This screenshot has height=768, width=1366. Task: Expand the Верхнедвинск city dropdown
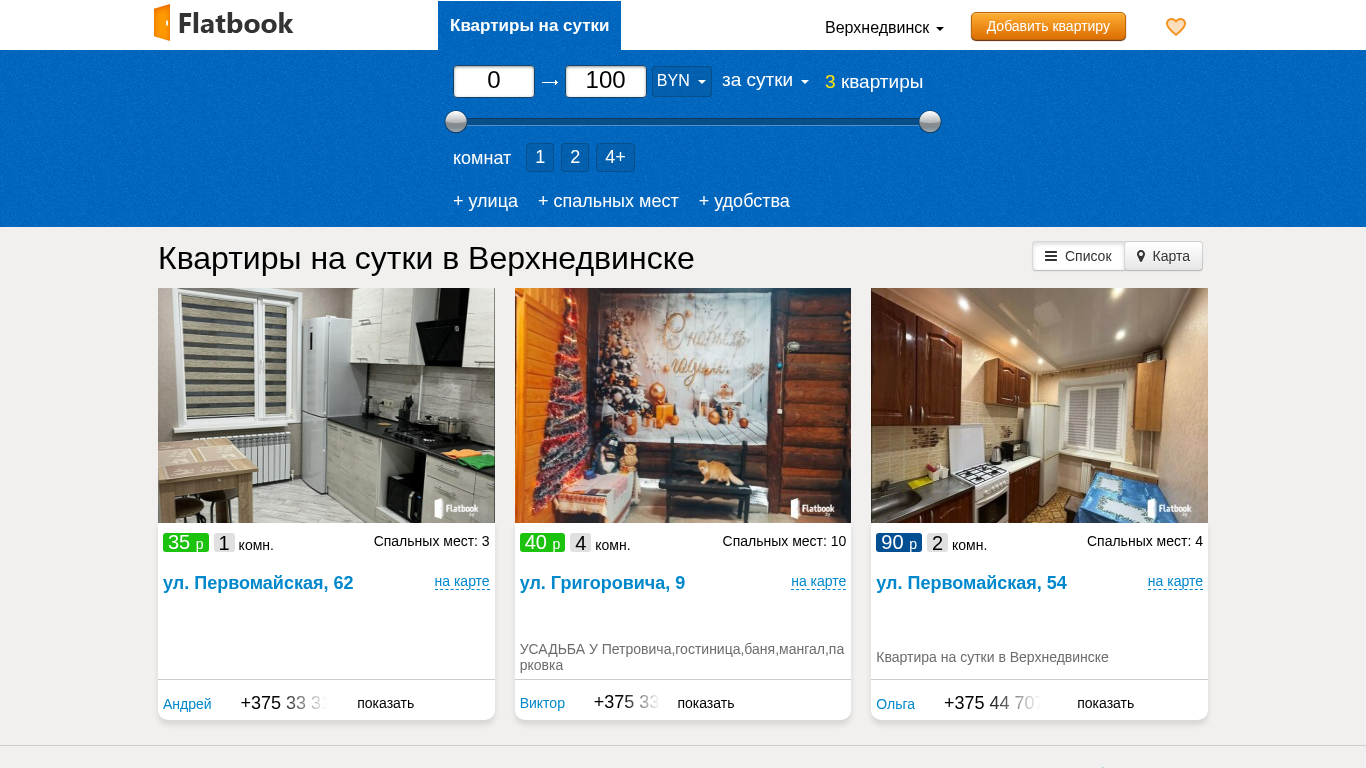coord(884,27)
